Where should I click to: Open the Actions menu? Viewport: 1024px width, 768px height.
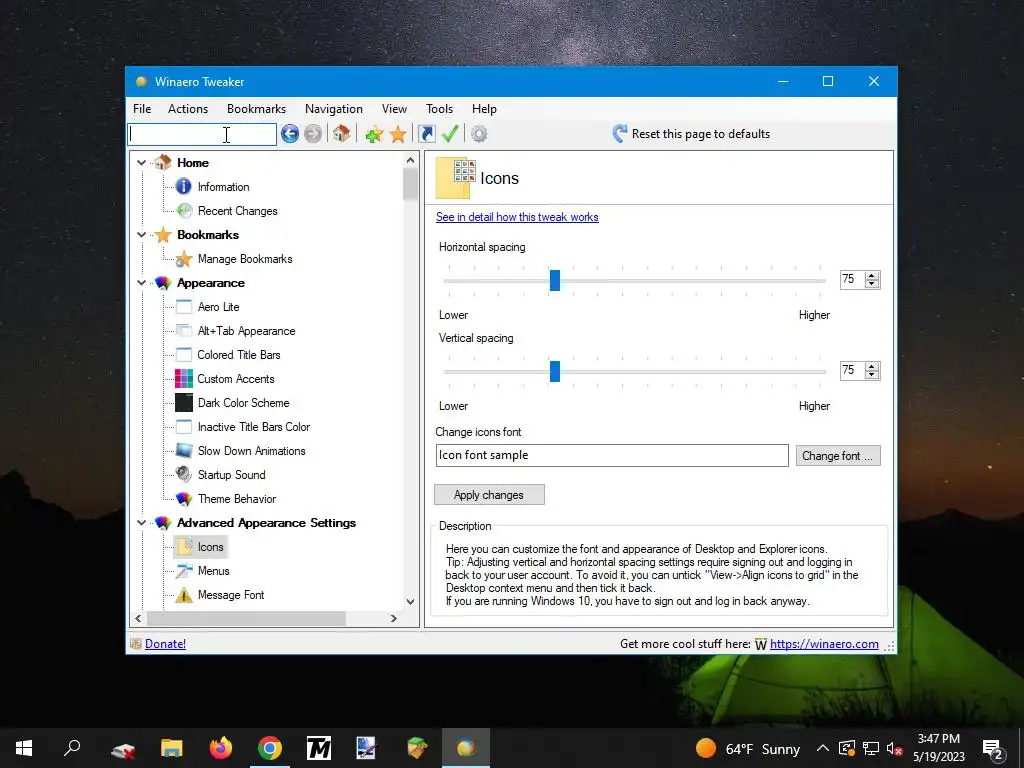click(x=188, y=109)
